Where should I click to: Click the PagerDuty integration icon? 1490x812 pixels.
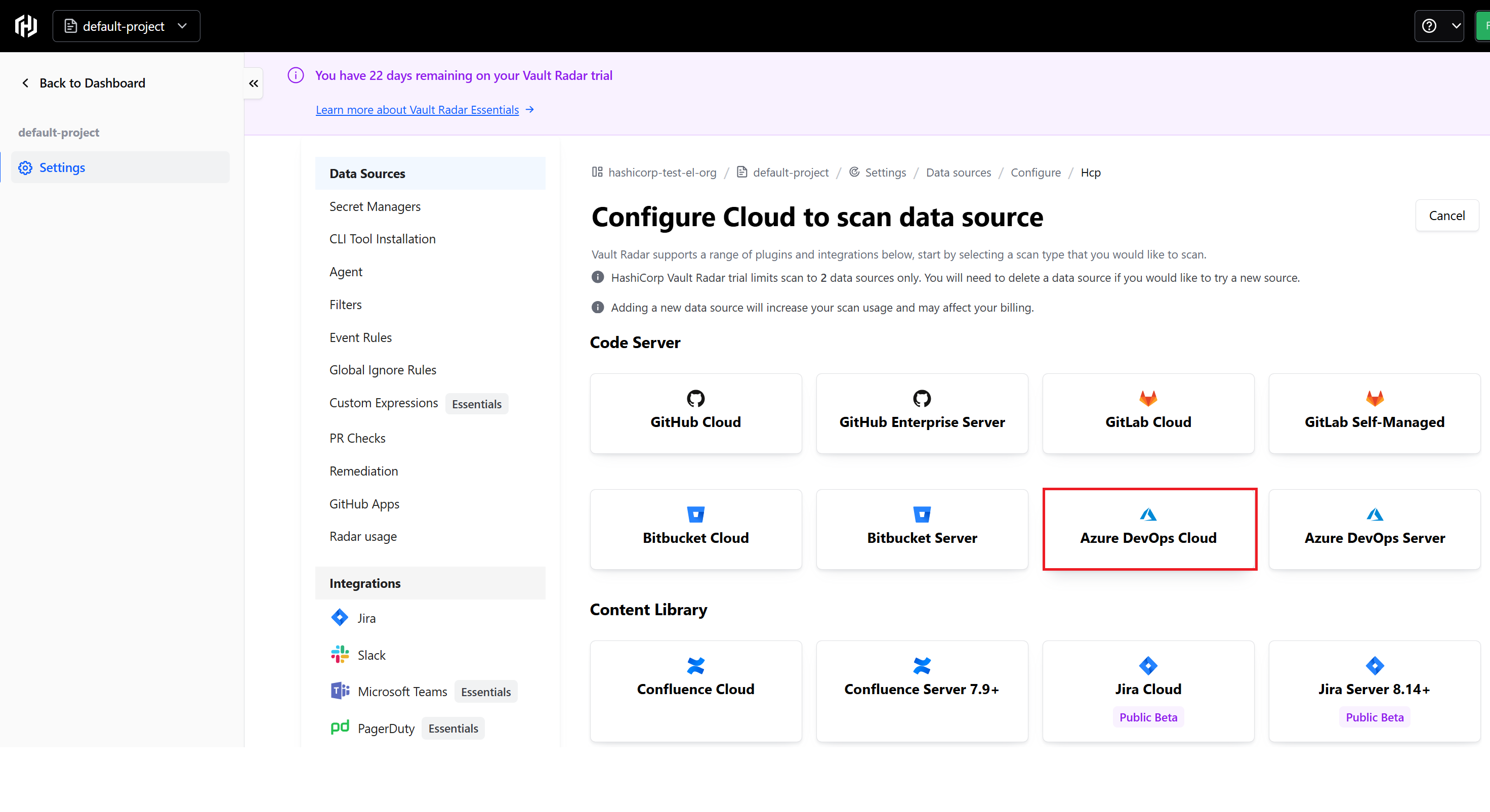[340, 728]
